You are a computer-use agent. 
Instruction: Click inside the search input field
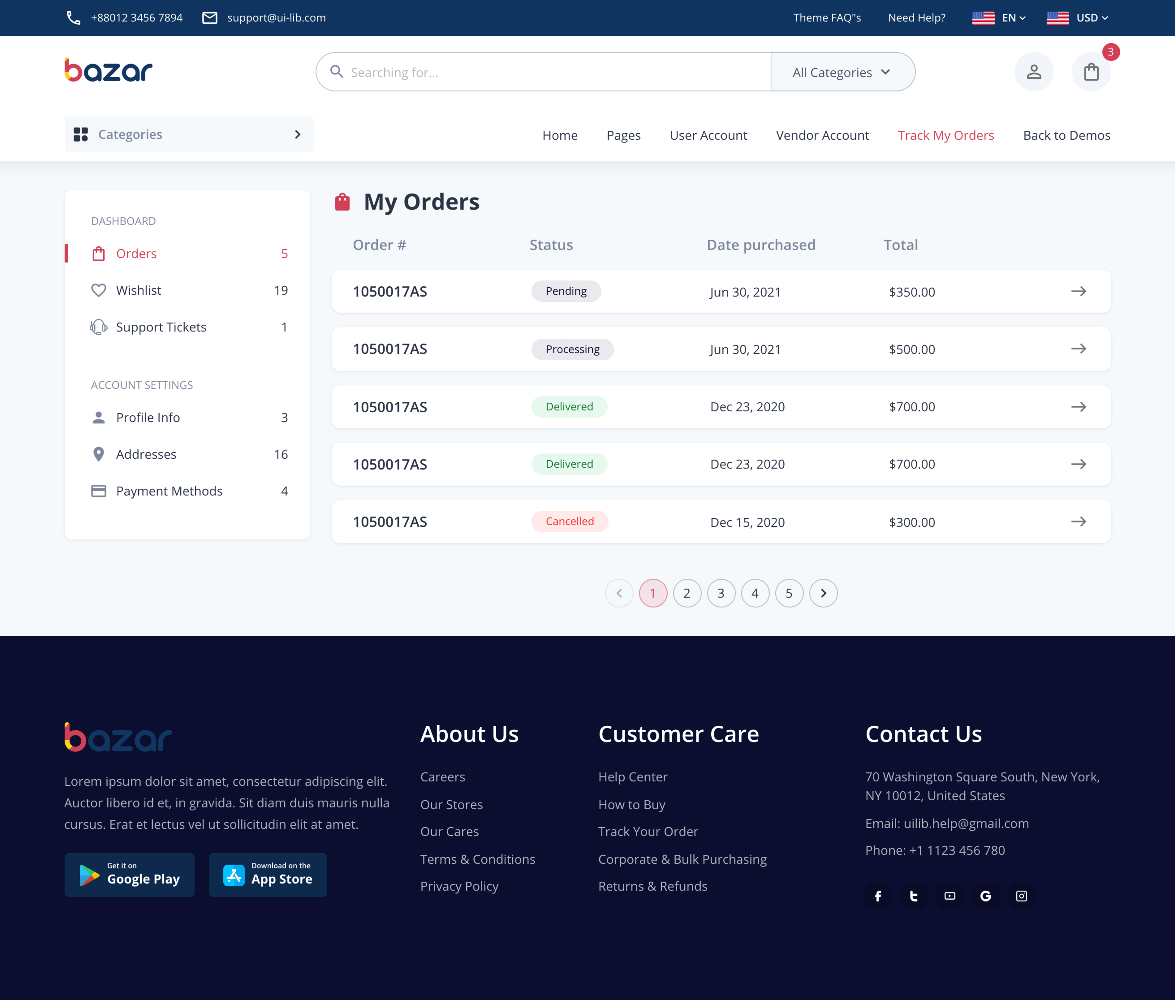[550, 72]
